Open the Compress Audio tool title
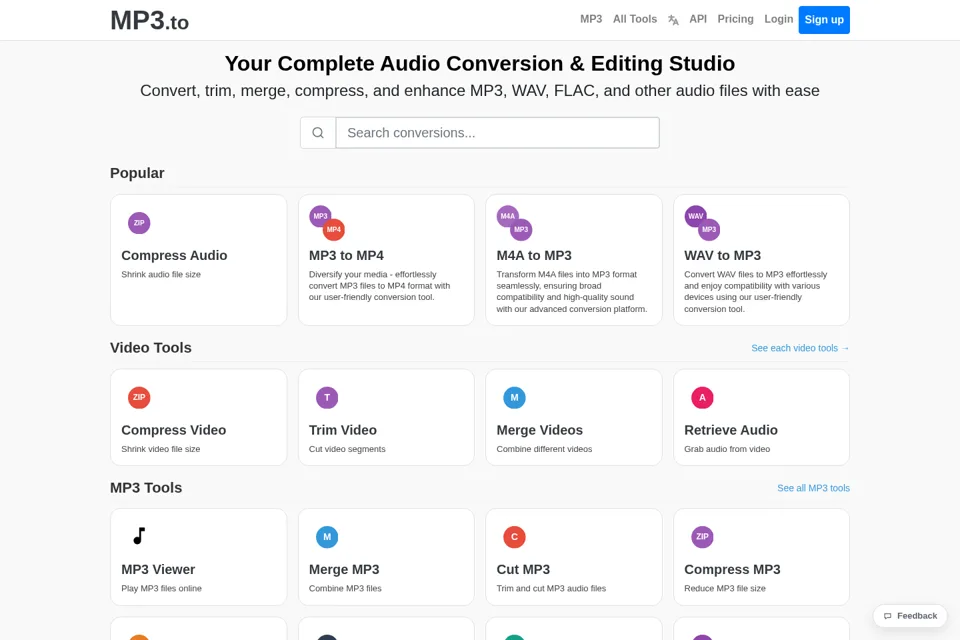This screenshot has height=640, width=960. pos(174,255)
